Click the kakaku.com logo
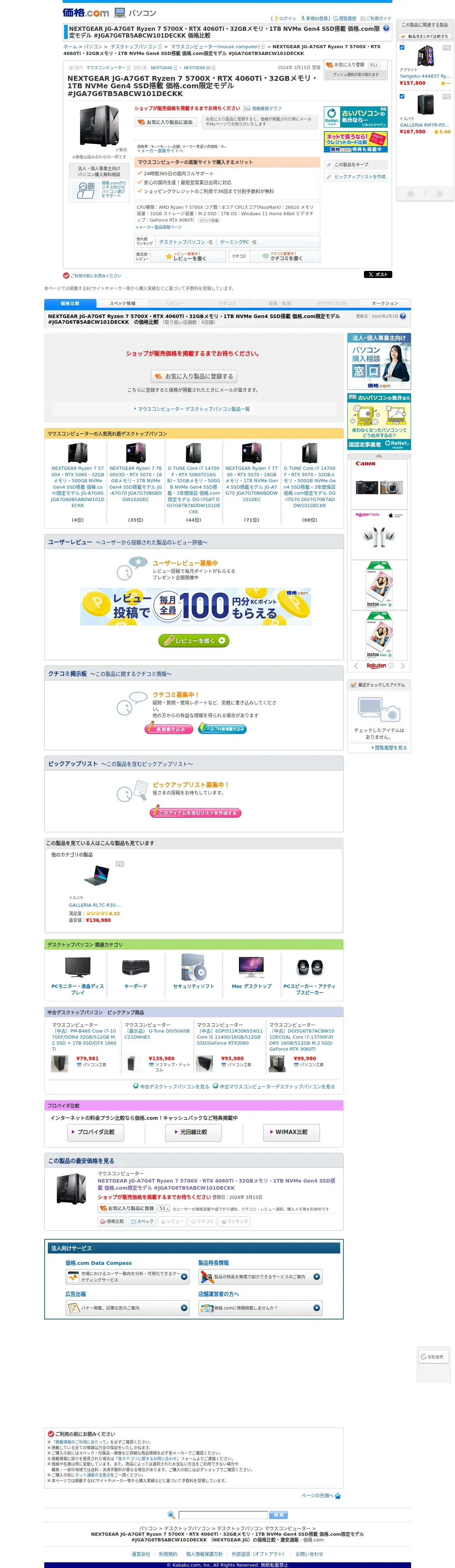The height and width of the screenshot is (1568, 455). 86,13
